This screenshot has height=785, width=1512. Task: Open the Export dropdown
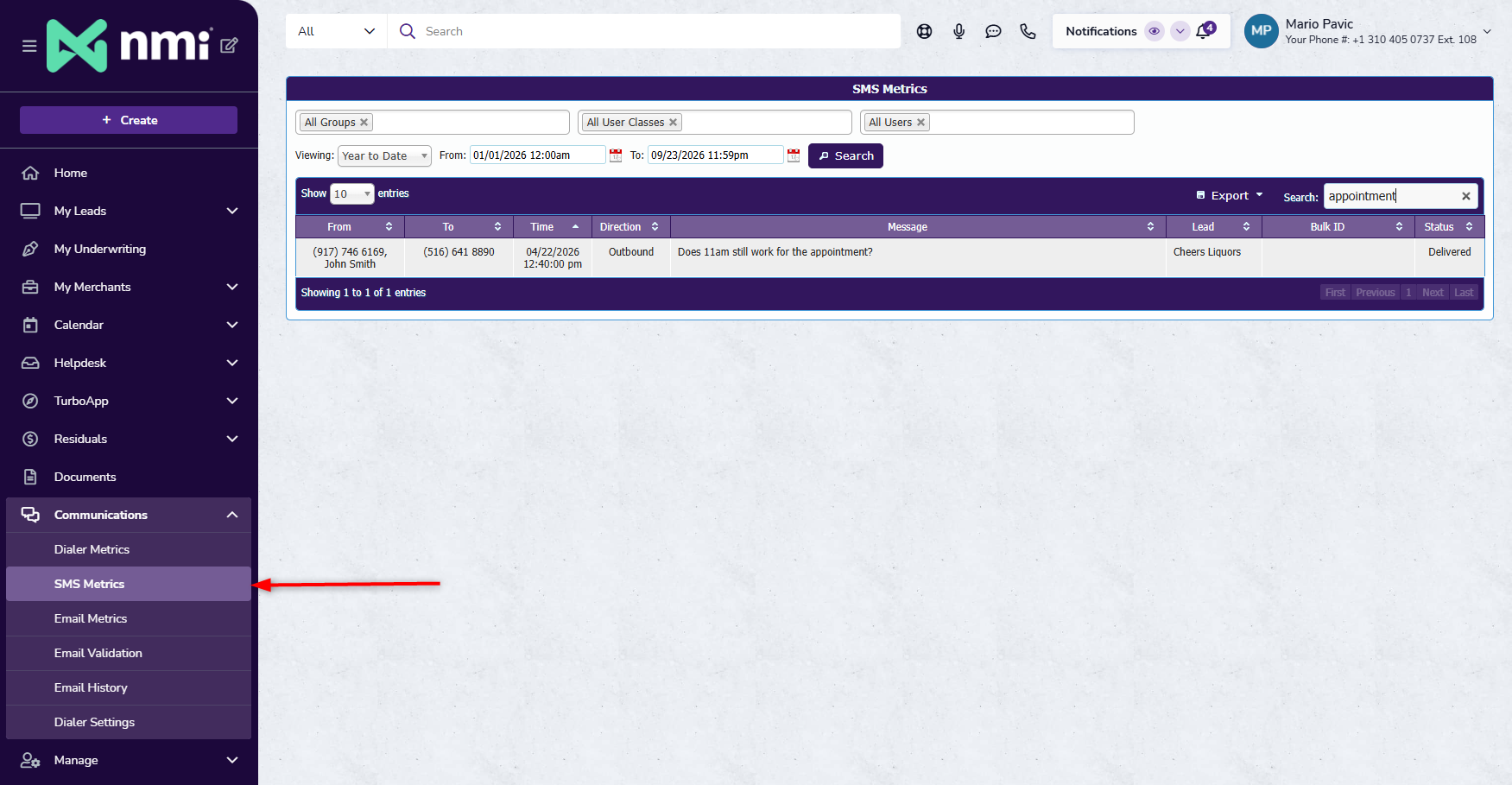1230,195
